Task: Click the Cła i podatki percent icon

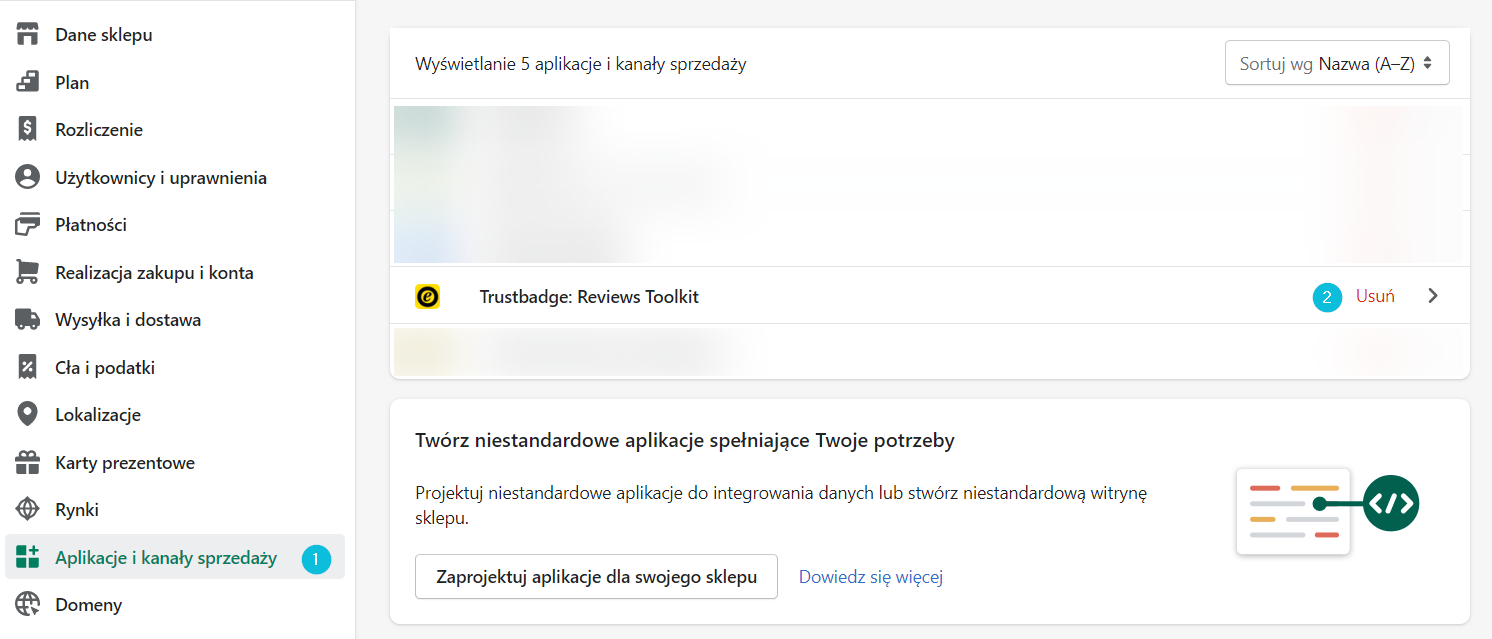Action: (27, 367)
